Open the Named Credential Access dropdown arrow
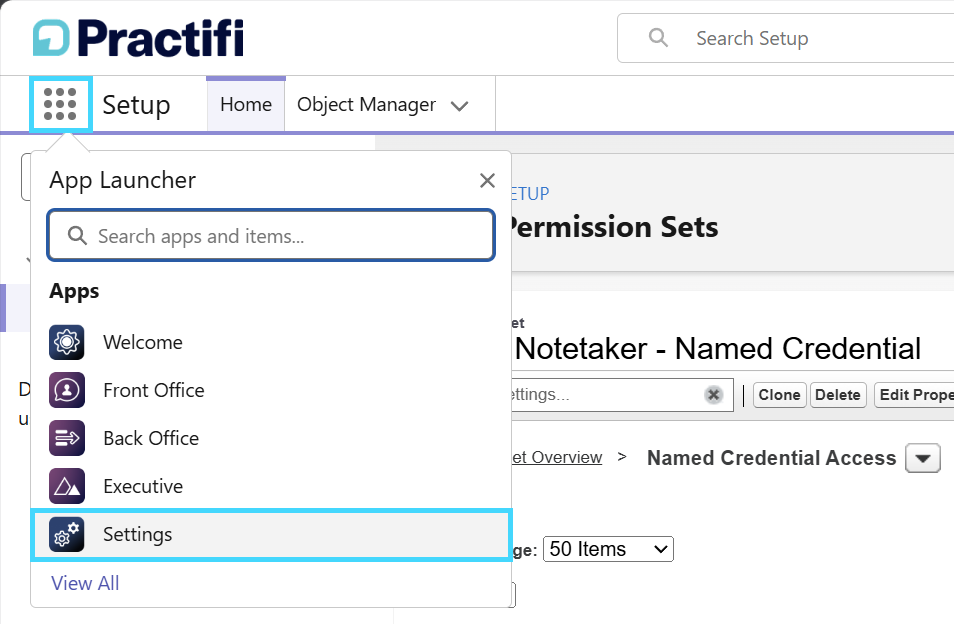The height and width of the screenshot is (624, 954). [923, 458]
